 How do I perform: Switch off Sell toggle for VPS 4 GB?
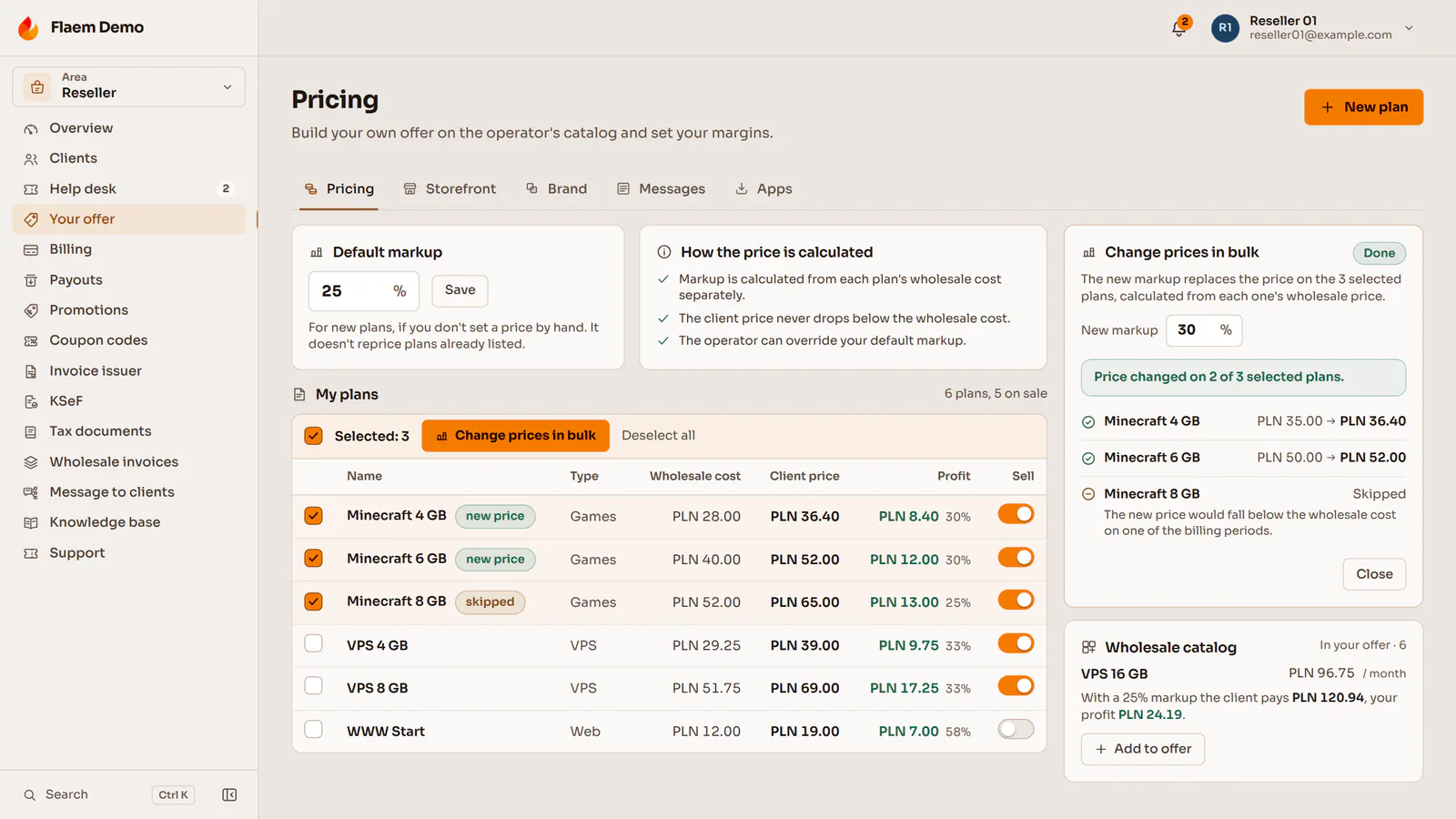click(x=1016, y=643)
